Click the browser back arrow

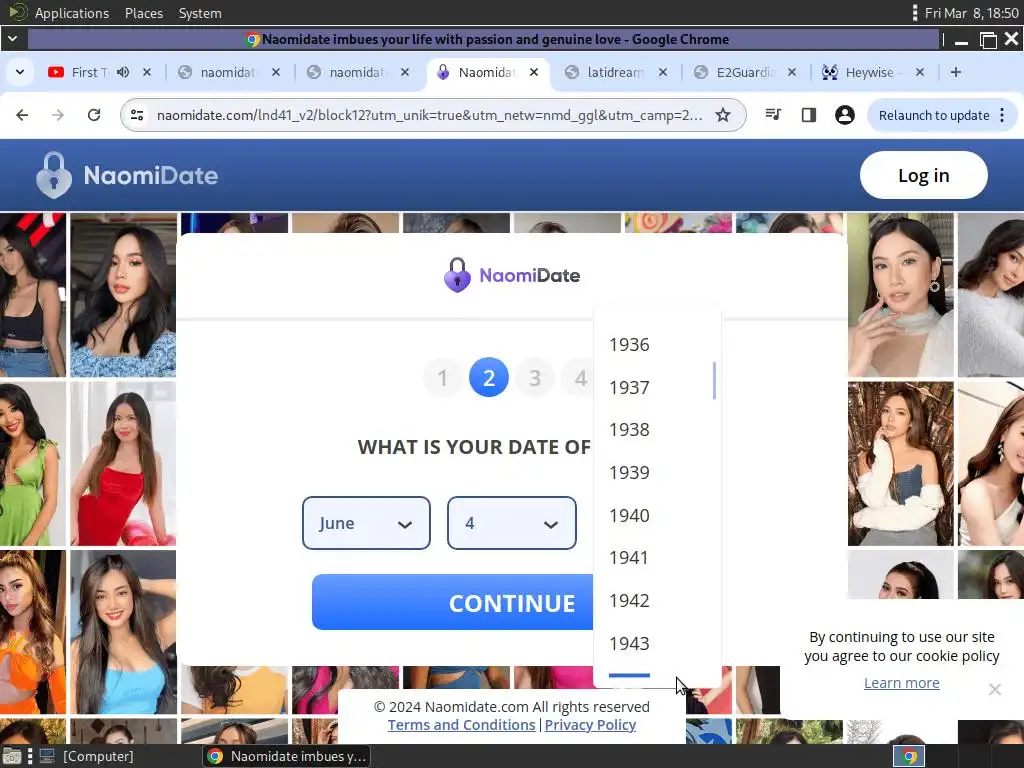pyautogui.click(x=22, y=115)
